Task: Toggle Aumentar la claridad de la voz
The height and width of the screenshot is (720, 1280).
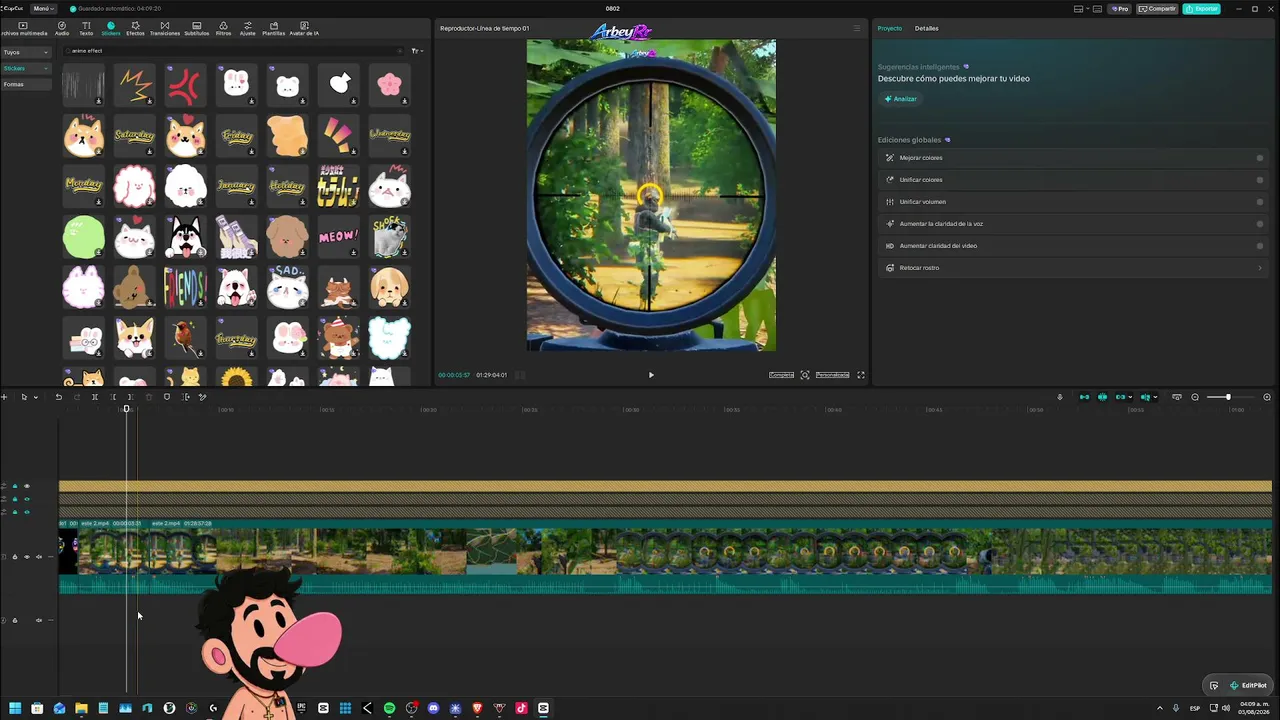Action: click(x=1260, y=224)
